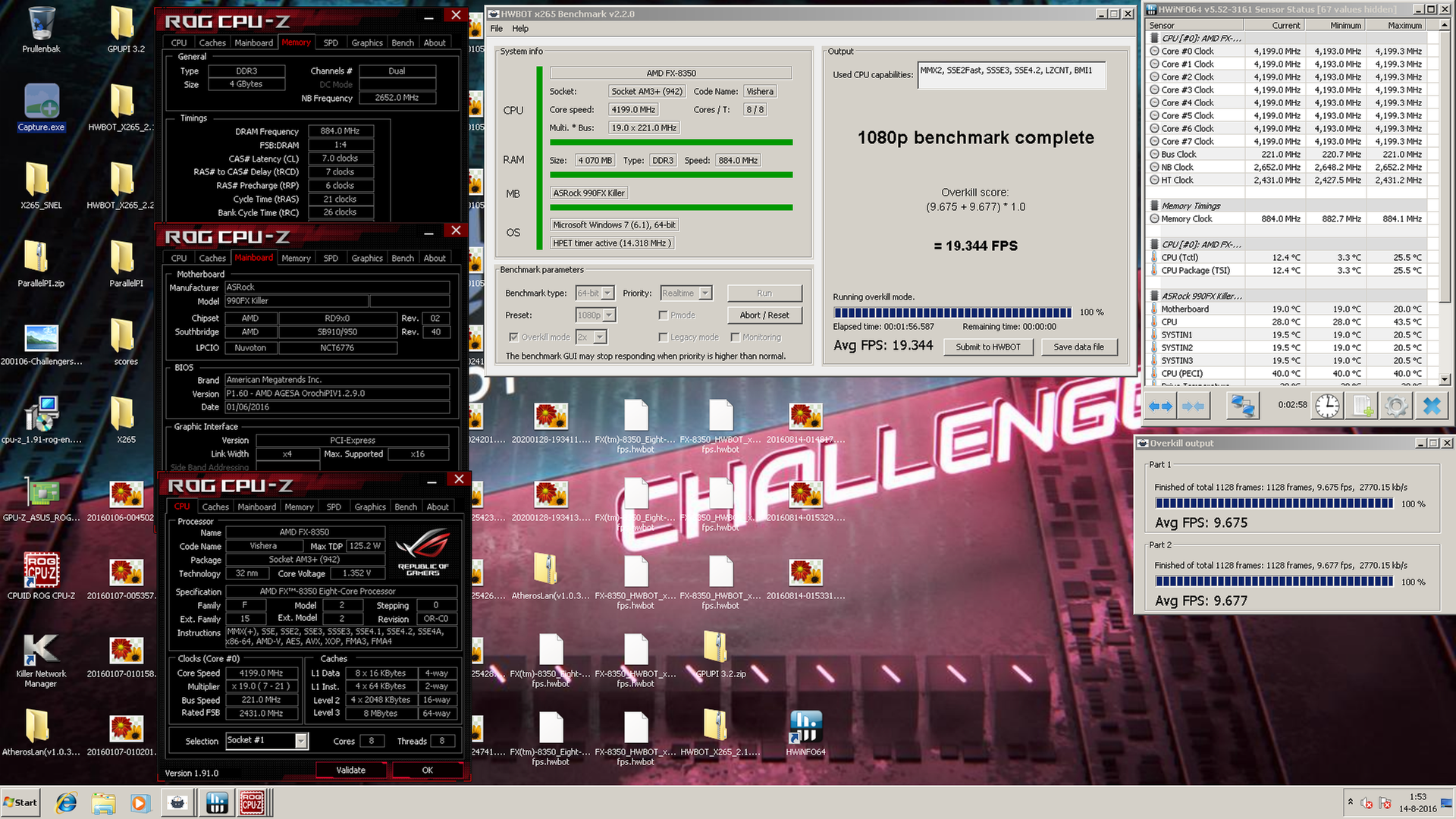Switch to SPD tab in top CPU-Z window
This screenshot has width=1456, height=819.
point(331,43)
